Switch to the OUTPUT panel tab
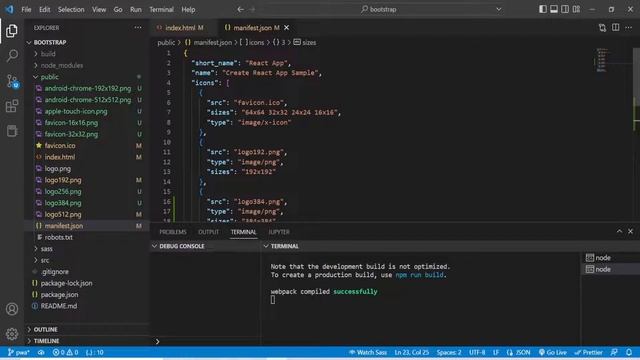640x360 pixels. coord(209,232)
